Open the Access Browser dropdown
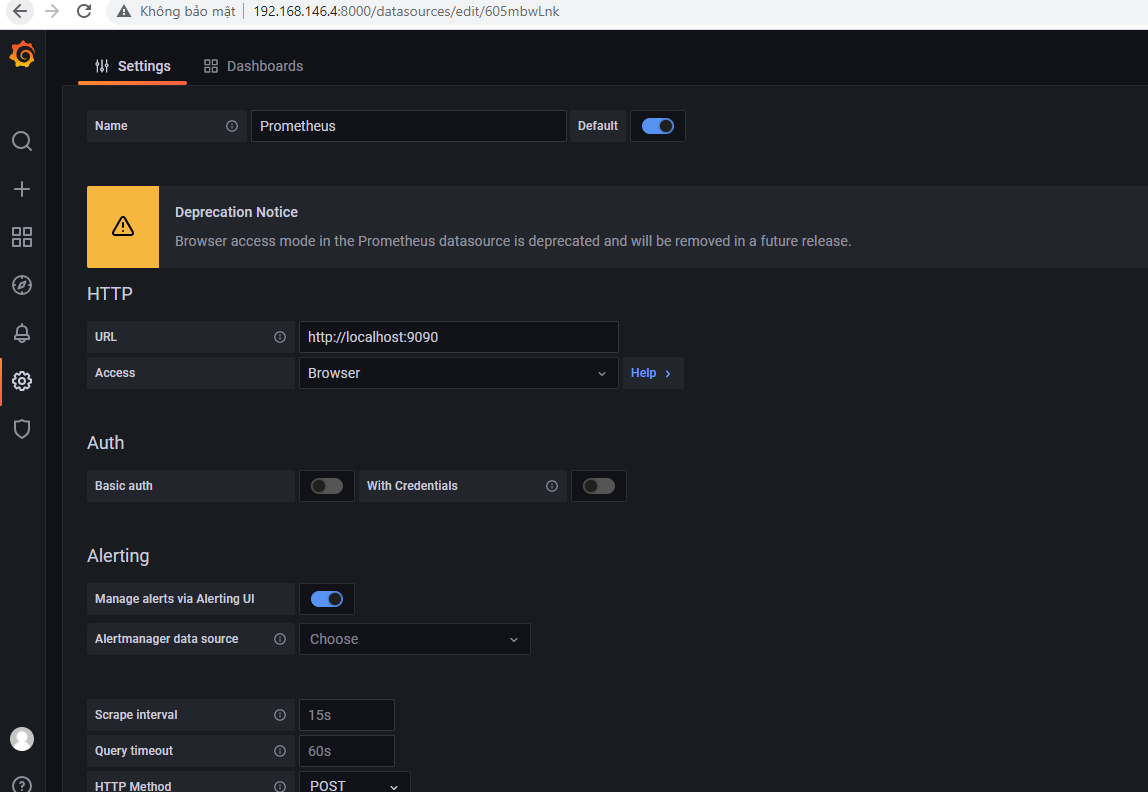The width and height of the screenshot is (1148, 792). (x=458, y=373)
